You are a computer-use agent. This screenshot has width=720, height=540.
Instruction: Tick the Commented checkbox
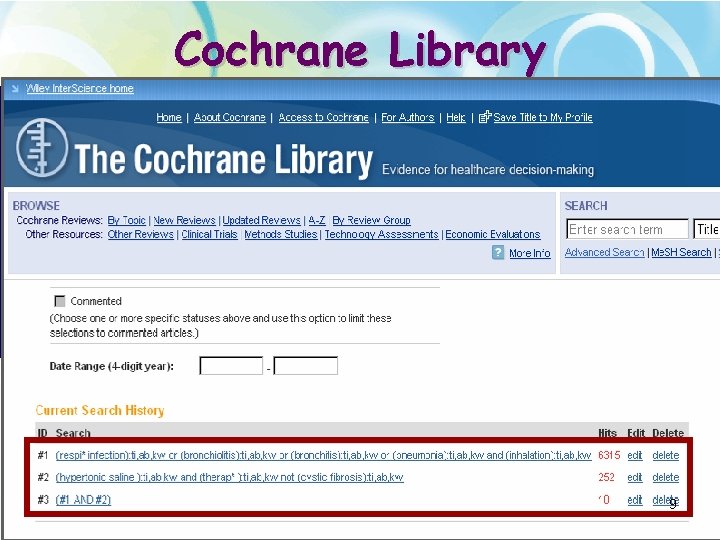pyautogui.click(x=60, y=301)
